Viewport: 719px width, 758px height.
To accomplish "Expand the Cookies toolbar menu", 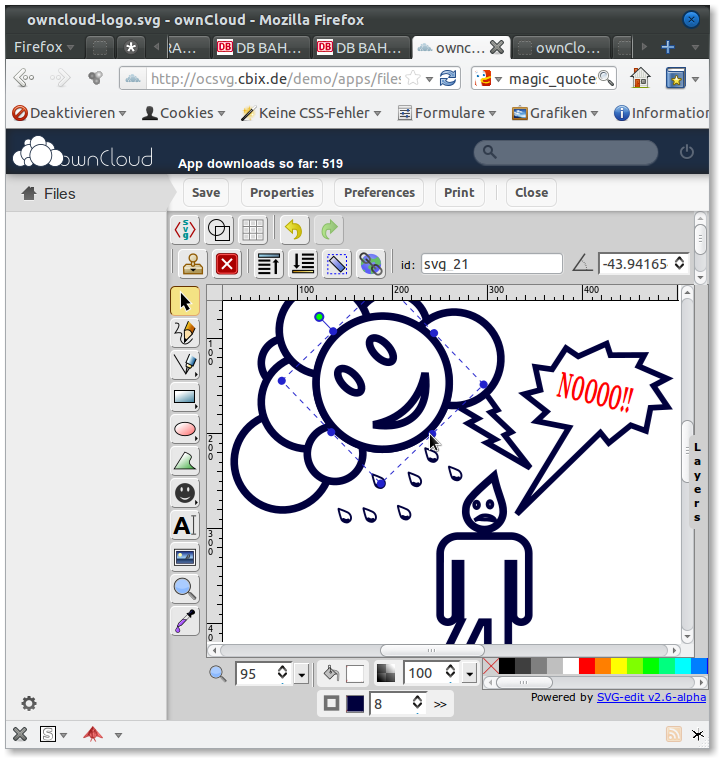I will pyautogui.click(x=184, y=113).
